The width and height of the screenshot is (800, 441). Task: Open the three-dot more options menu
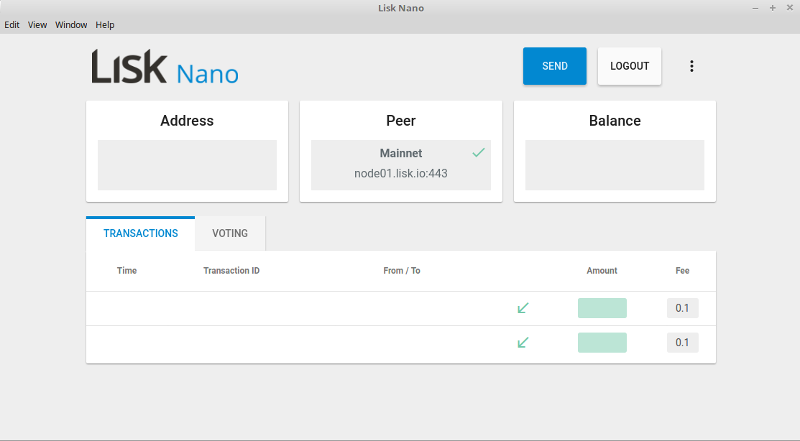click(x=691, y=66)
